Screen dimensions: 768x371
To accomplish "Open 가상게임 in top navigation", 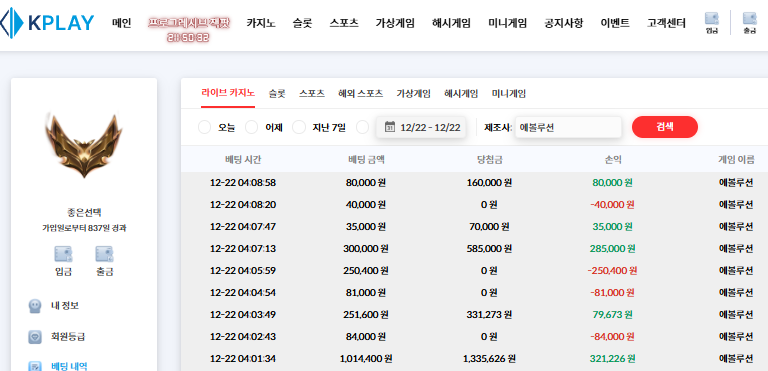I will click(x=395, y=23).
